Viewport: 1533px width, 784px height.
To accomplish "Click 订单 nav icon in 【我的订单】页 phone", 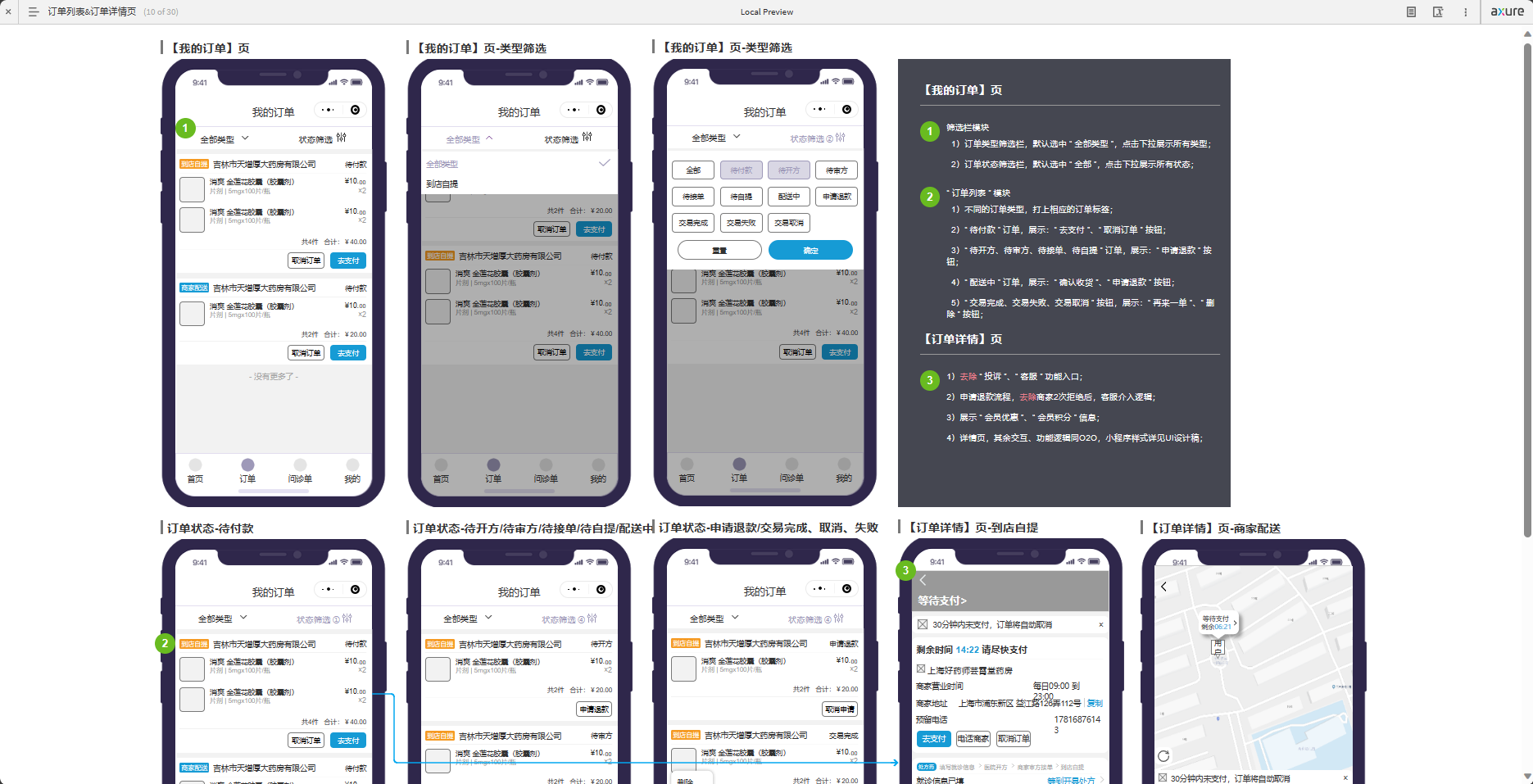I will click(x=247, y=465).
